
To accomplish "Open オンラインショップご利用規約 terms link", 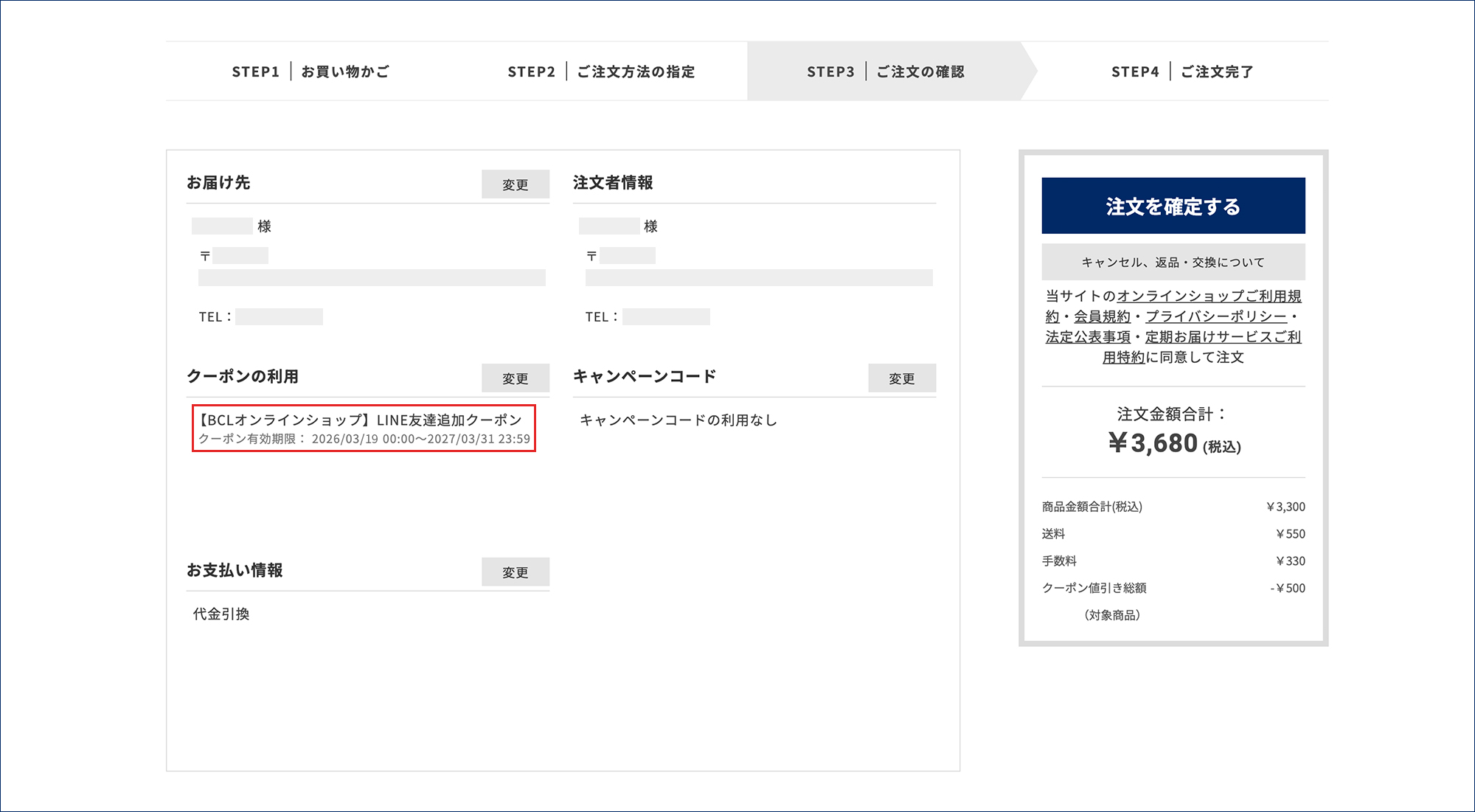I will 1208,296.
